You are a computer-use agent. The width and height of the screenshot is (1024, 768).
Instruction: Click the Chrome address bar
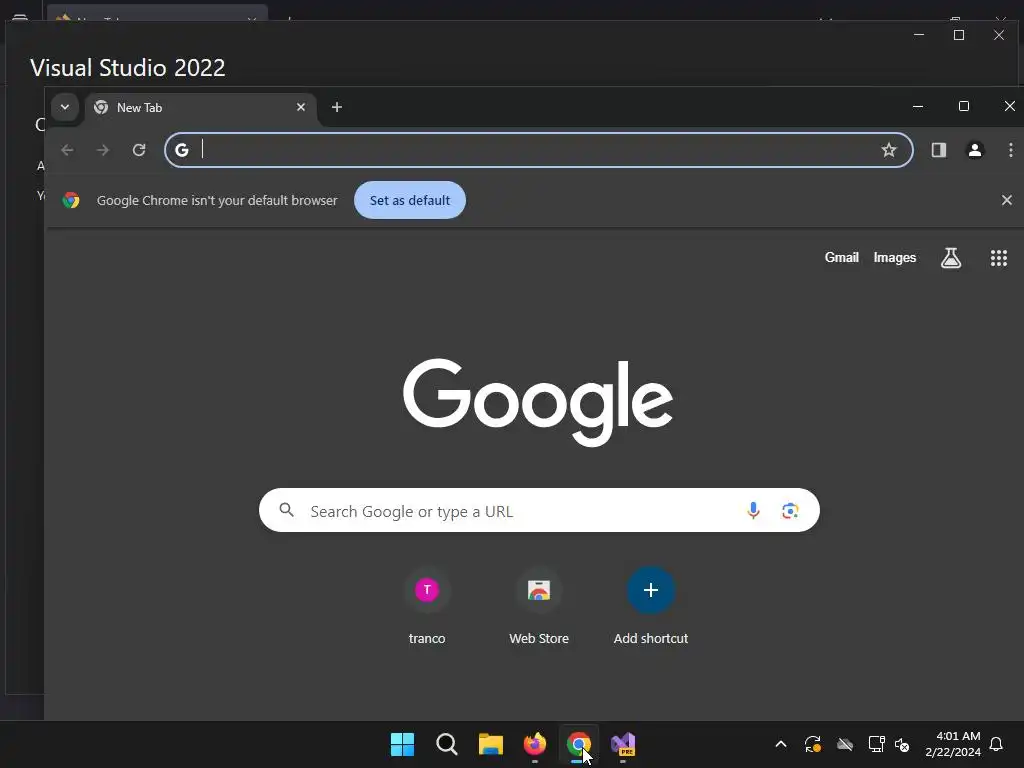(539, 150)
